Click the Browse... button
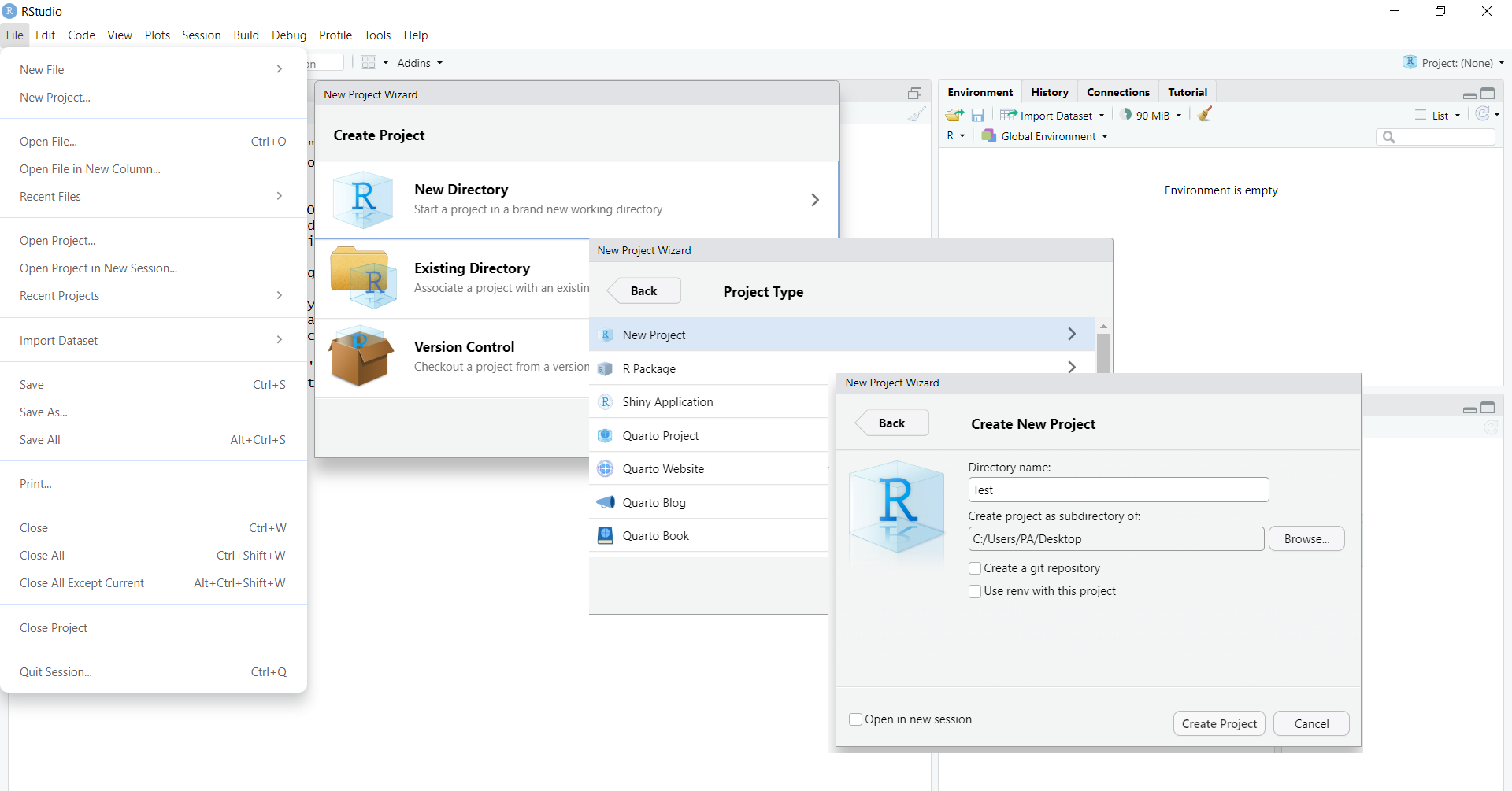 1306,539
